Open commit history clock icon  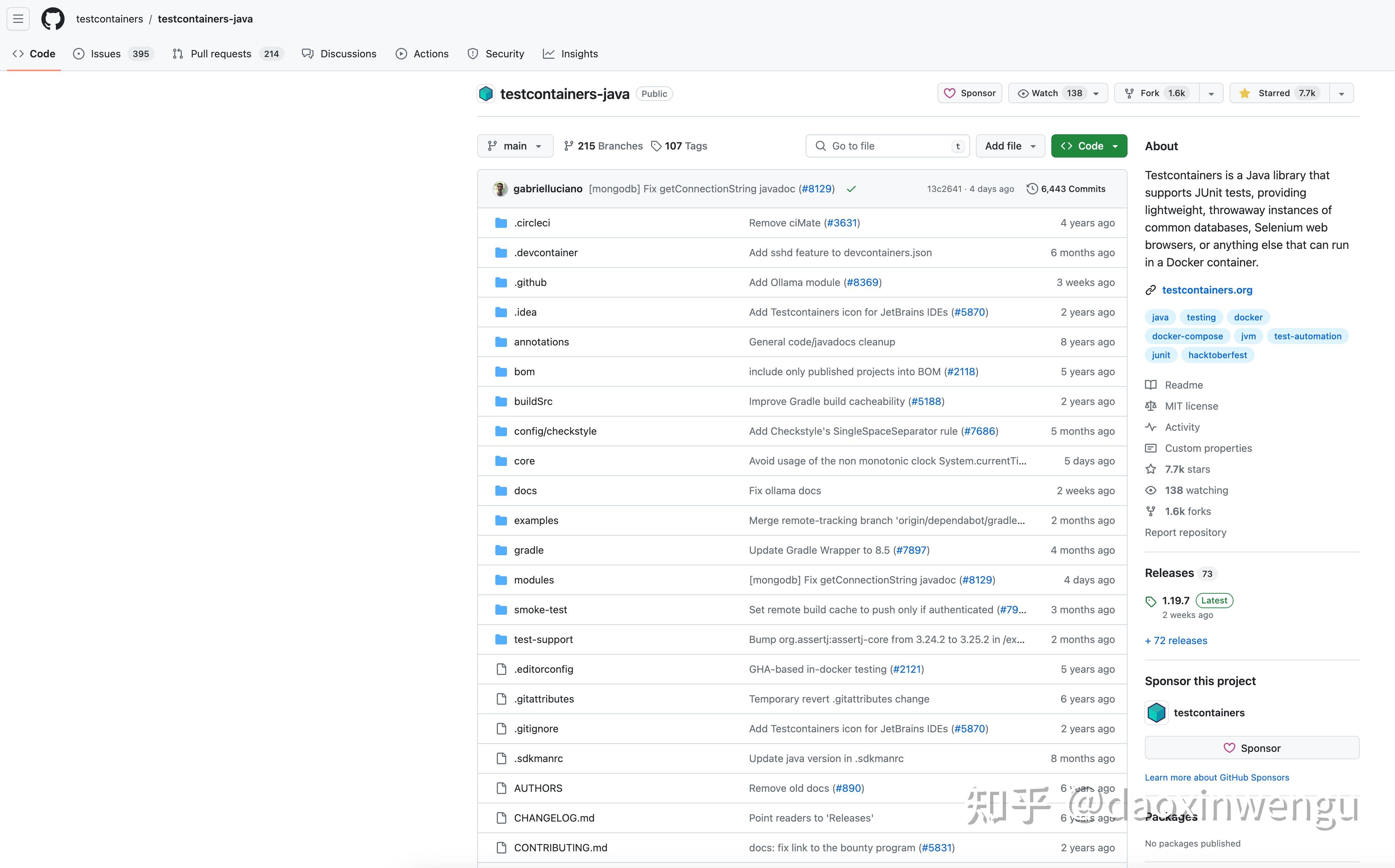tap(1032, 189)
